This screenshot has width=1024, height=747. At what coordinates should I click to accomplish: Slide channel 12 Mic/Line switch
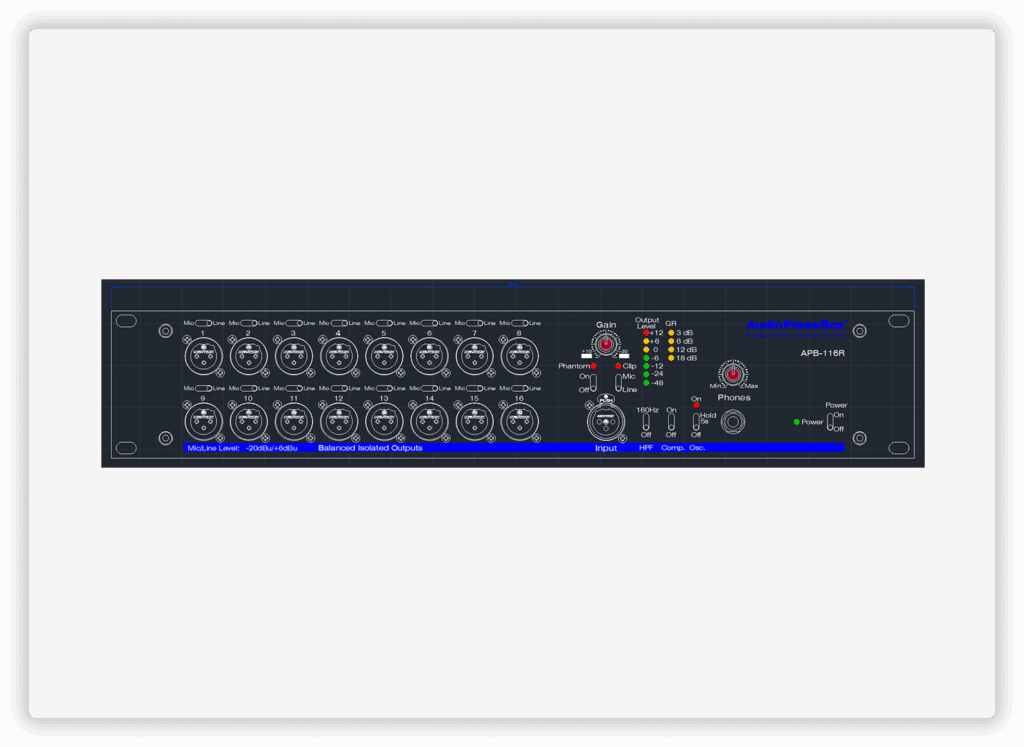(338, 388)
